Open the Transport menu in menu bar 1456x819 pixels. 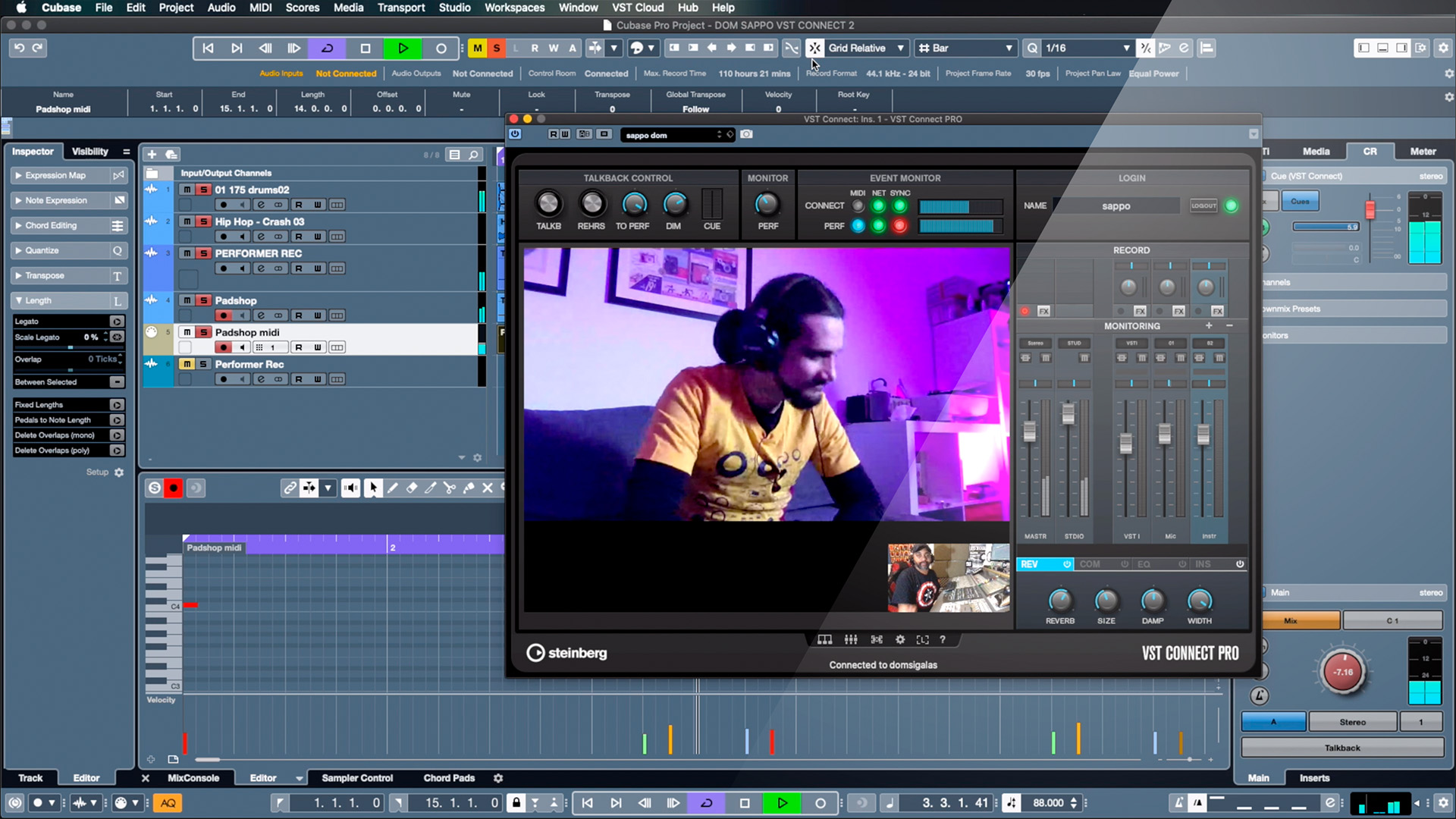[x=400, y=8]
